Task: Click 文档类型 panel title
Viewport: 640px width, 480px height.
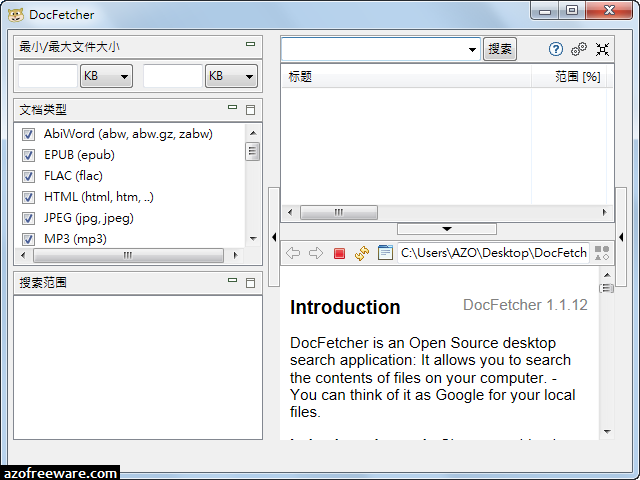Action: point(43,109)
